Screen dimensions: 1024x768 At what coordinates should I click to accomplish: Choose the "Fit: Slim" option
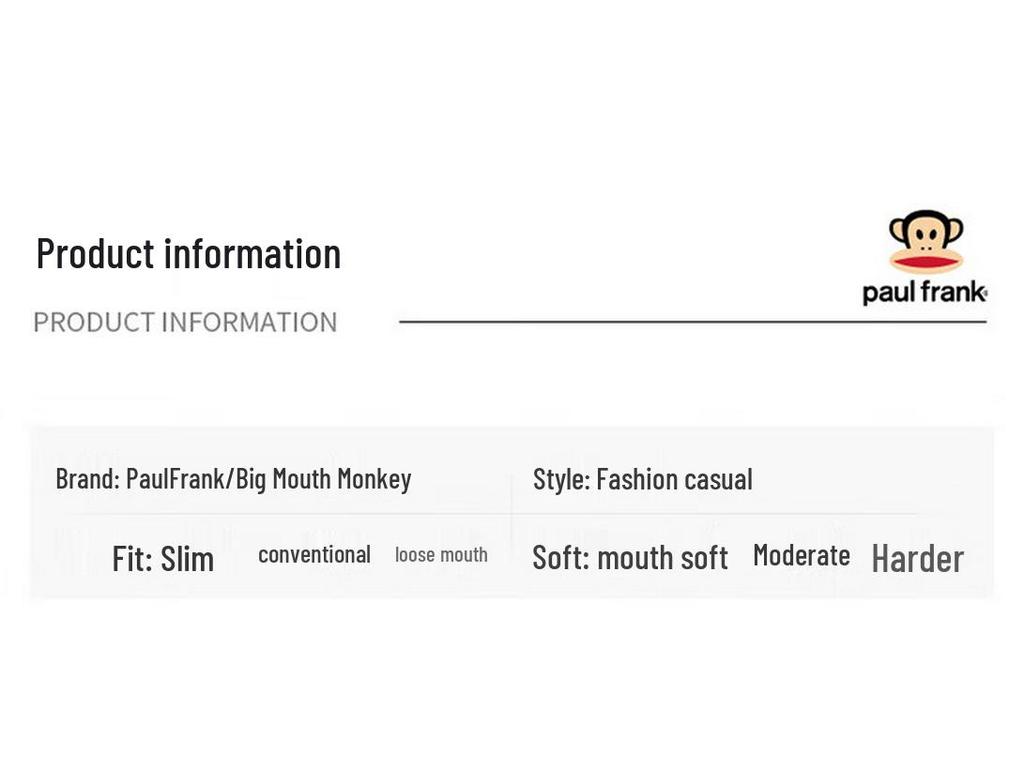tap(163, 558)
